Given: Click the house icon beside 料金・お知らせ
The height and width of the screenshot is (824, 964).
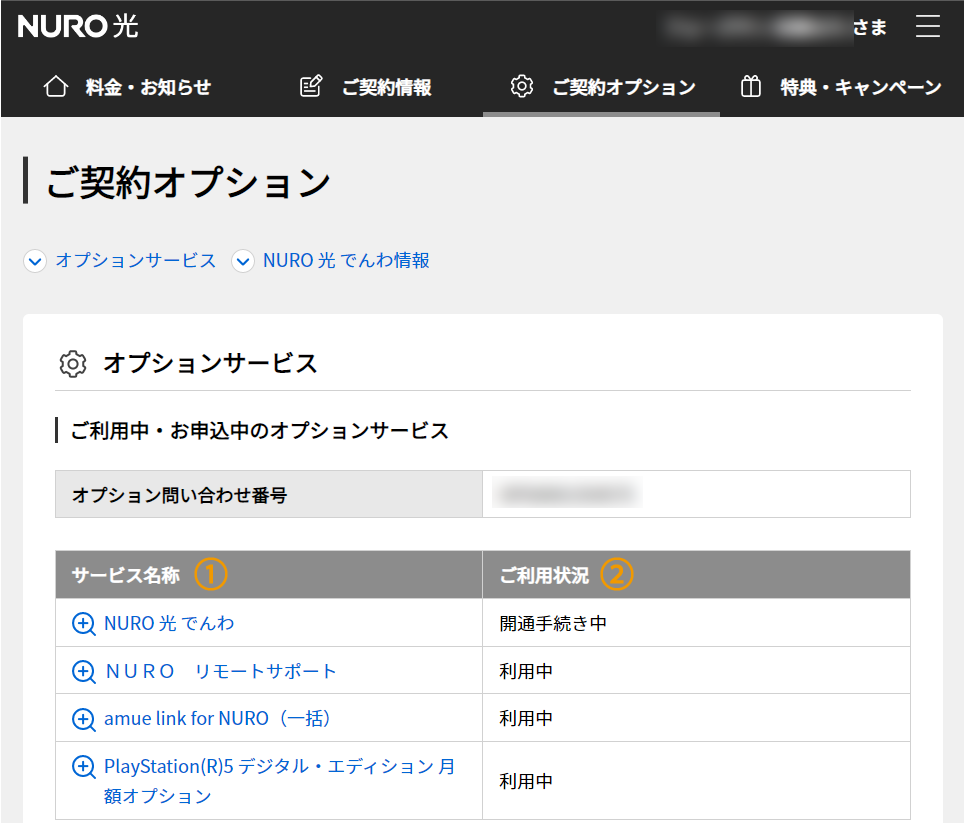Looking at the screenshot, I should (x=56, y=87).
